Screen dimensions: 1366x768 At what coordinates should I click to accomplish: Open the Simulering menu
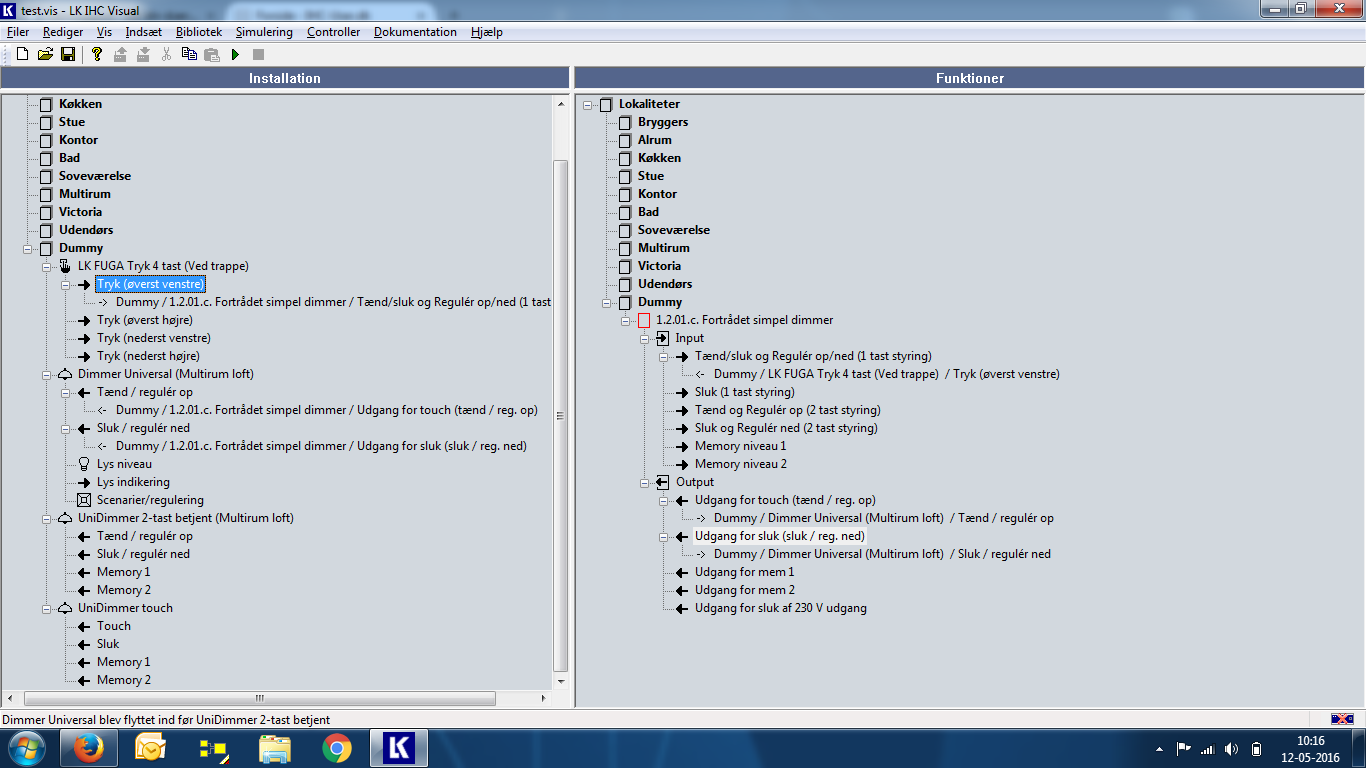[264, 32]
